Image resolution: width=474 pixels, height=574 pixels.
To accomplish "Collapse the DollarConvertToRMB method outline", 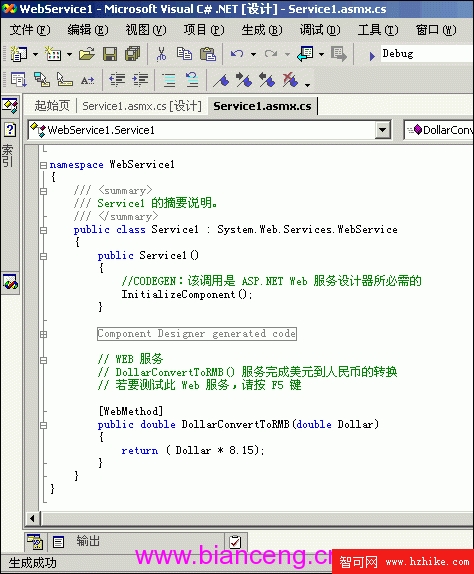I will point(44,425).
